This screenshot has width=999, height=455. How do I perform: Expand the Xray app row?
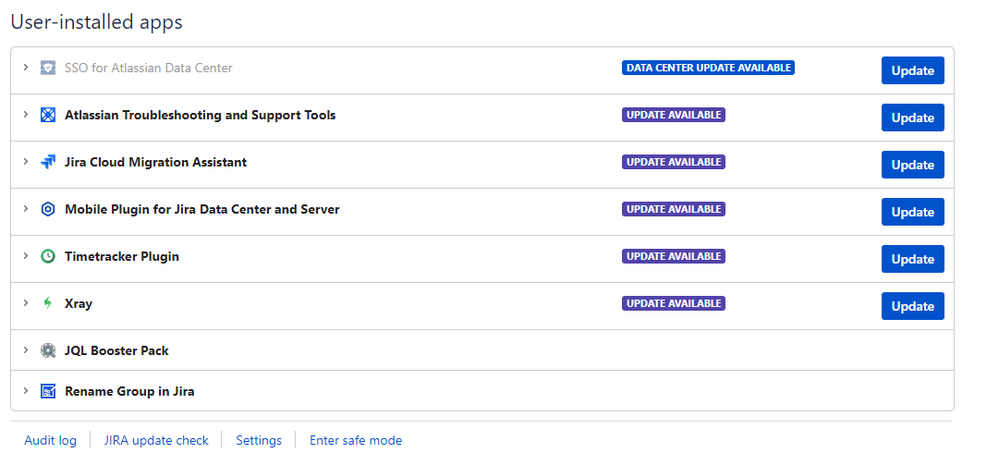pyautogui.click(x=25, y=303)
